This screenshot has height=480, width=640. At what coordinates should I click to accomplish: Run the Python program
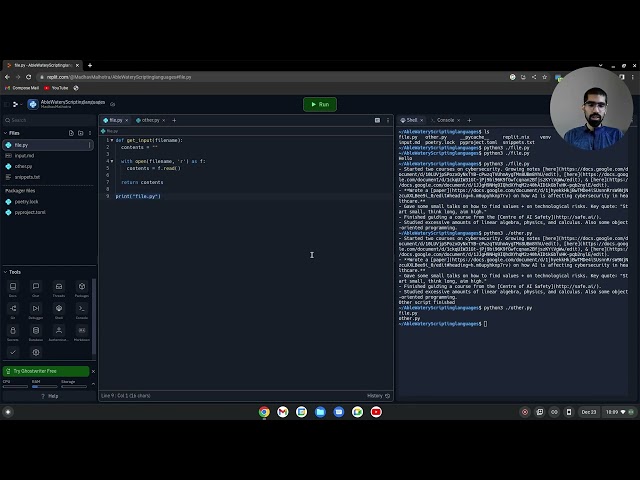click(320, 104)
